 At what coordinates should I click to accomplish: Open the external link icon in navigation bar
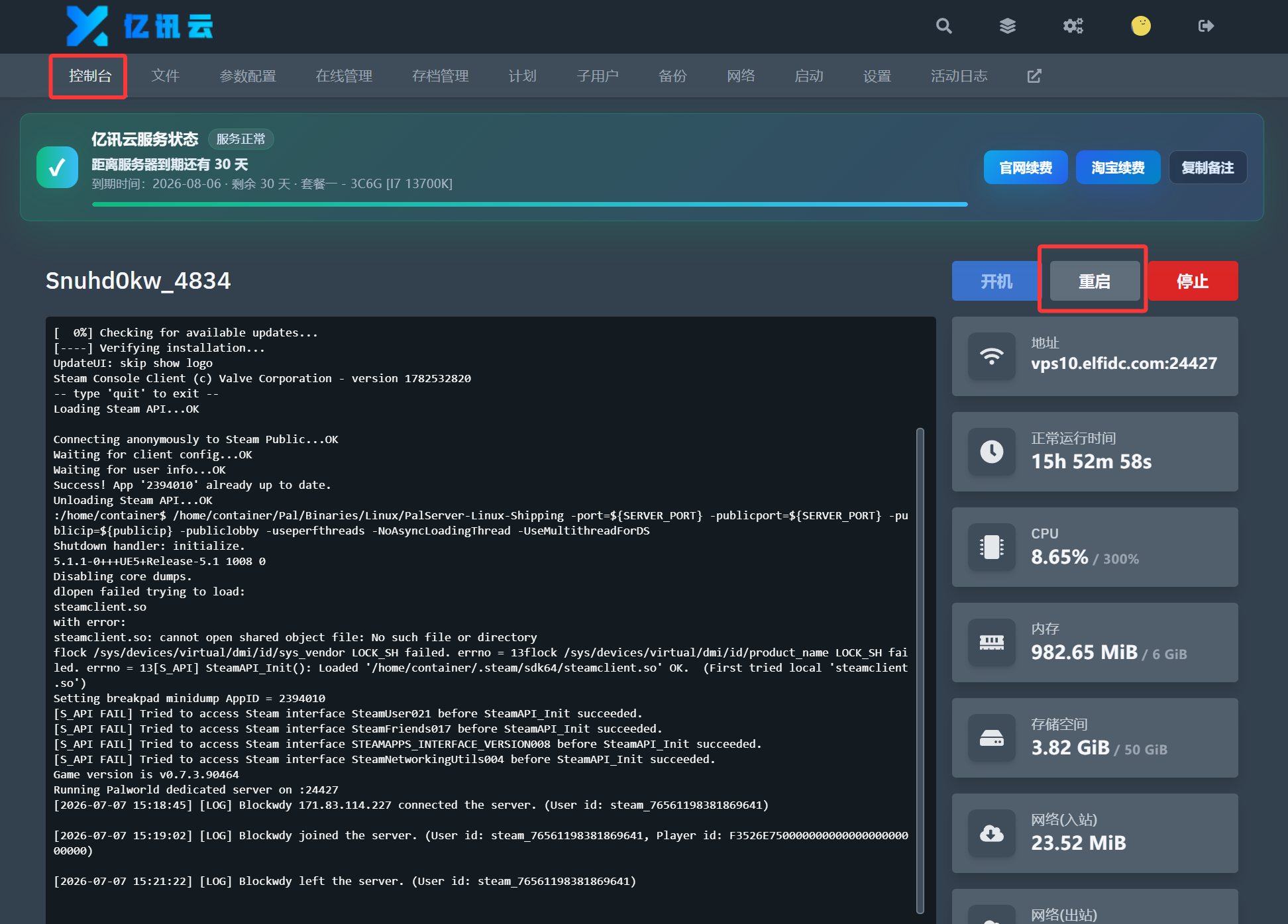click(1034, 76)
